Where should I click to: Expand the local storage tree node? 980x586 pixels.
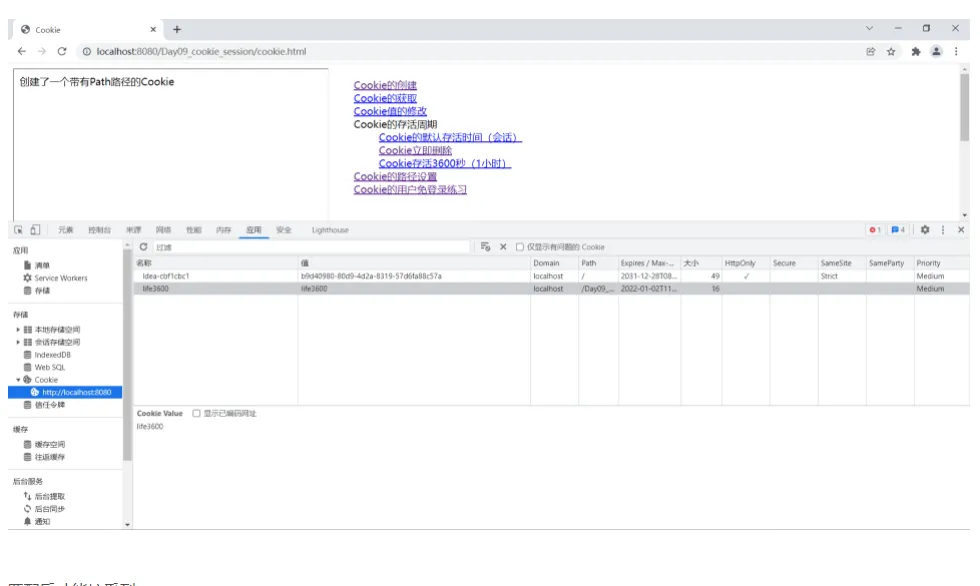[18, 329]
